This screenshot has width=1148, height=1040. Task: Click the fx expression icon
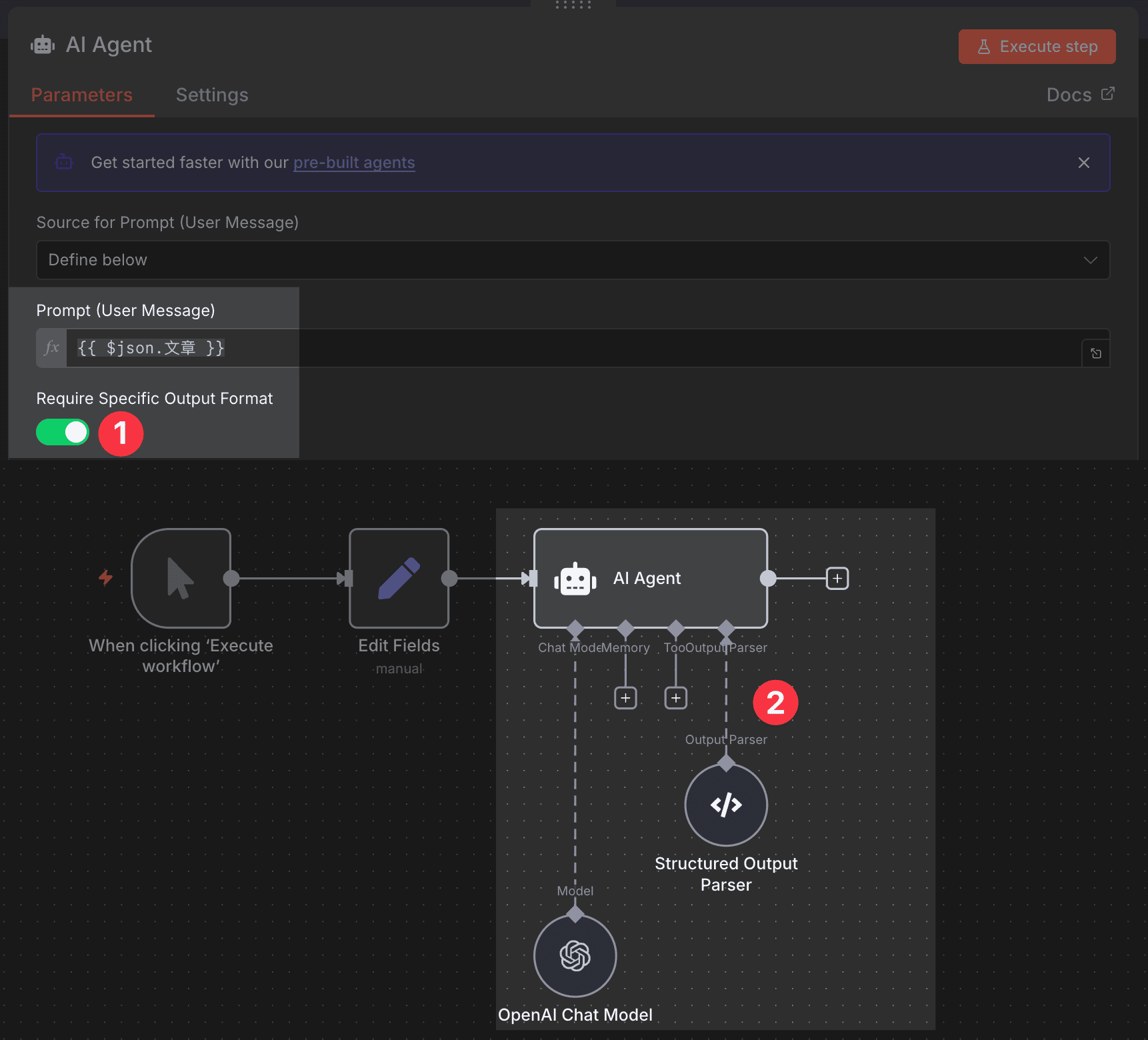(51, 347)
